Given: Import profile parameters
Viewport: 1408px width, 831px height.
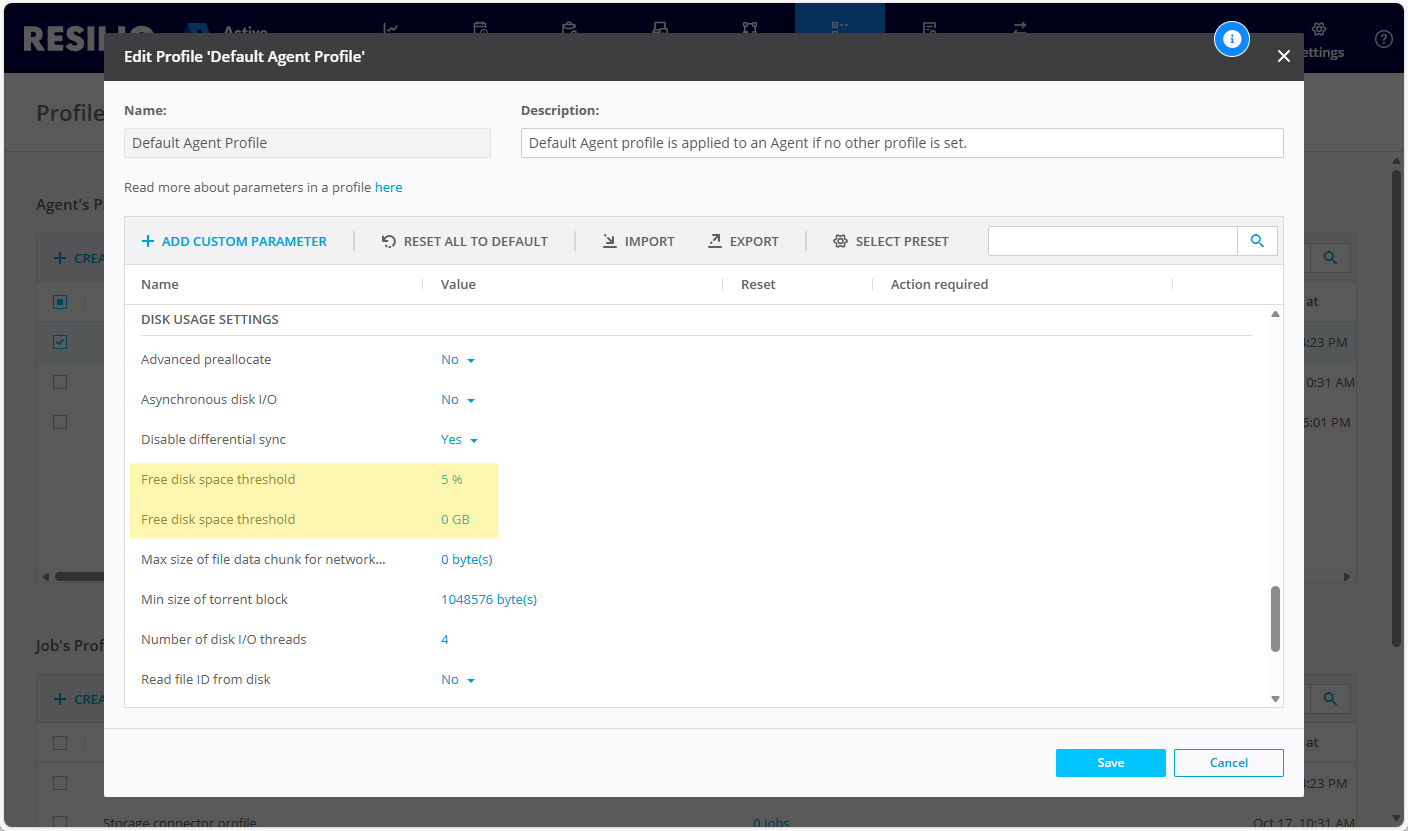Looking at the screenshot, I should (x=638, y=241).
